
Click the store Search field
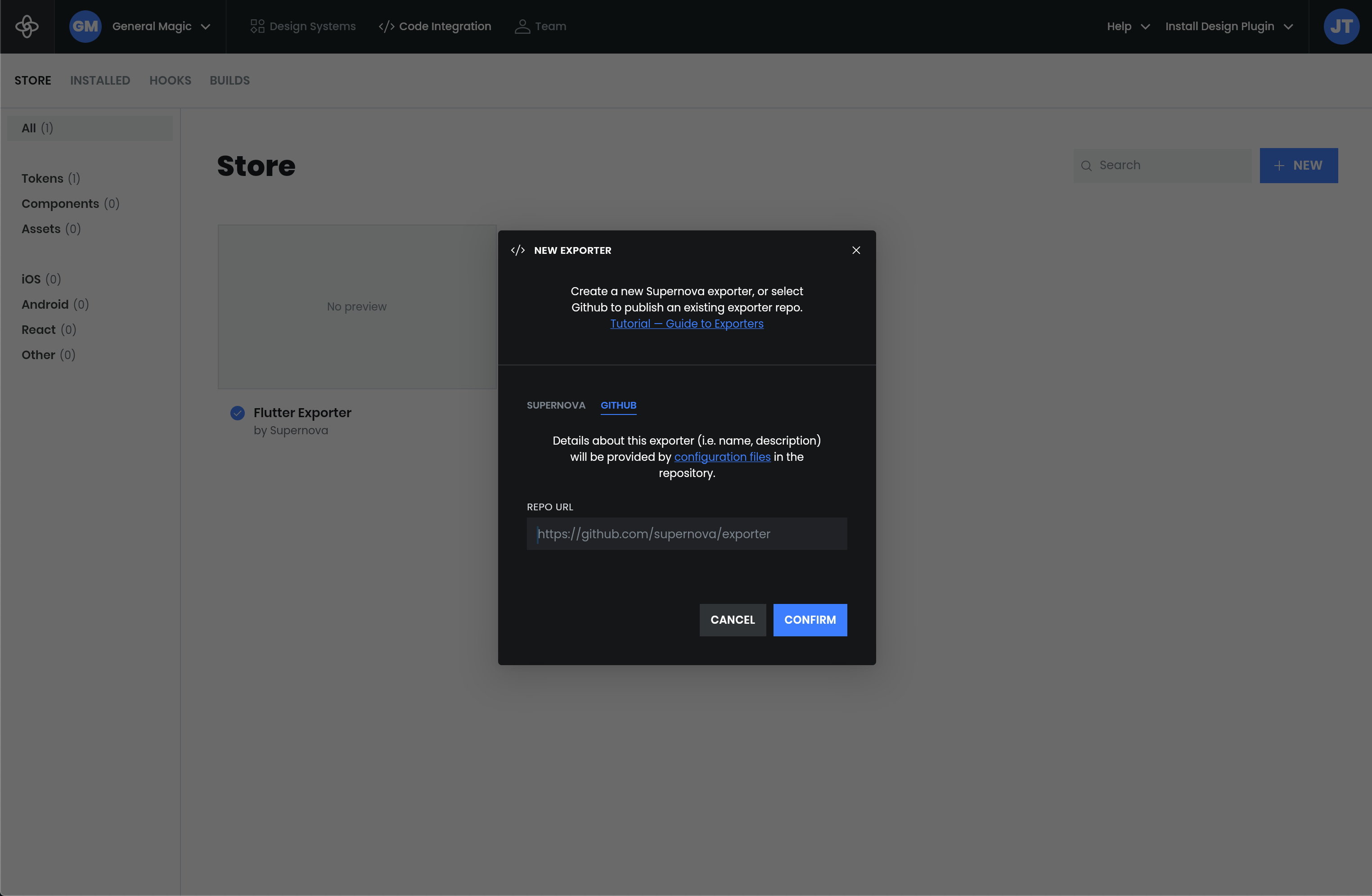pyautogui.click(x=1162, y=166)
